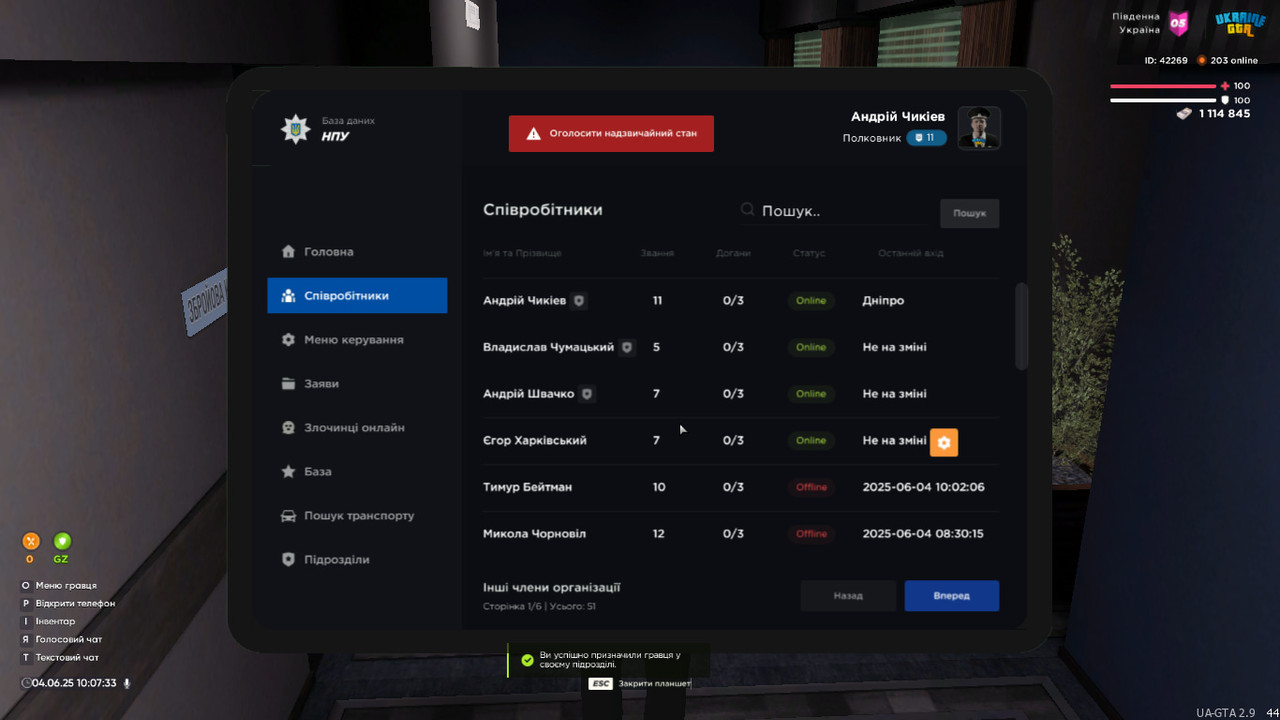This screenshot has width=1280, height=720.
Task: Click the player avatar portrait
Action: coord(979,128)
